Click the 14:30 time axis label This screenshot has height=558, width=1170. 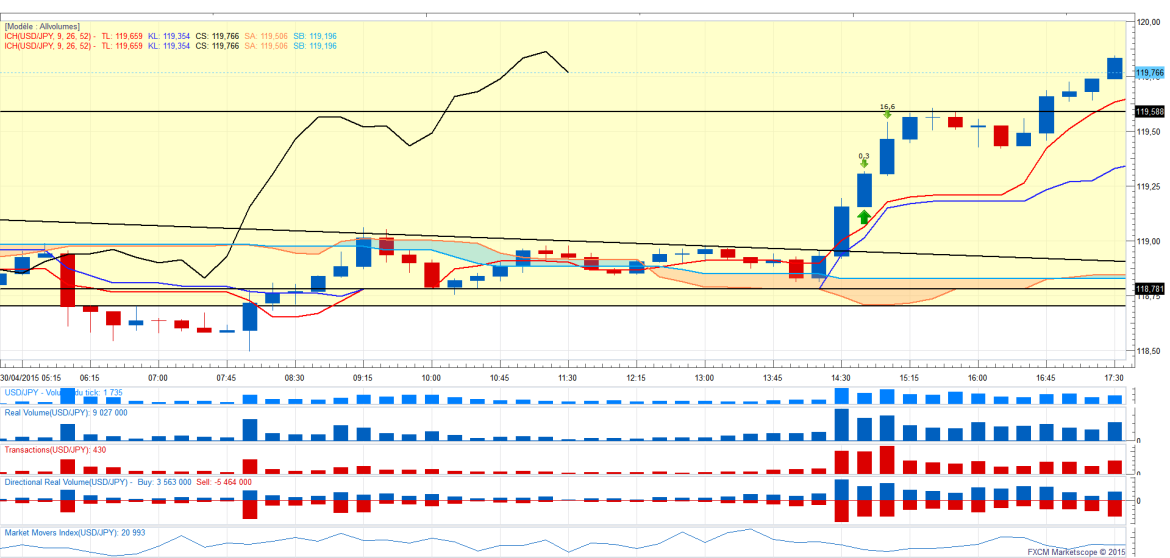coord(840,378)
